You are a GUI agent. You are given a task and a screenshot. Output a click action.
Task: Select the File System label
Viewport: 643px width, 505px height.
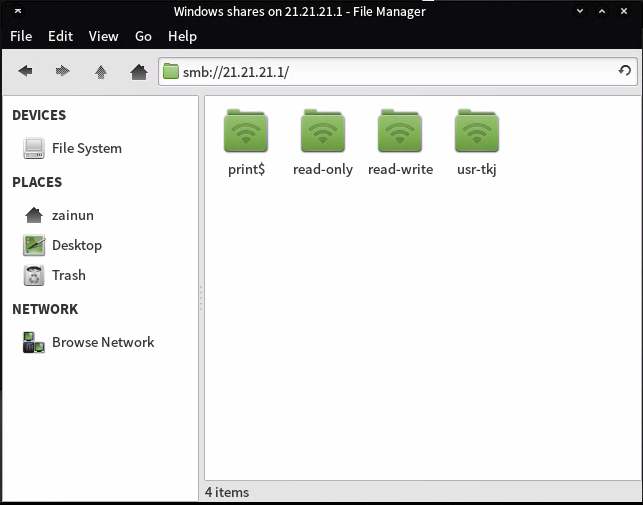click(x=87, y=148)
